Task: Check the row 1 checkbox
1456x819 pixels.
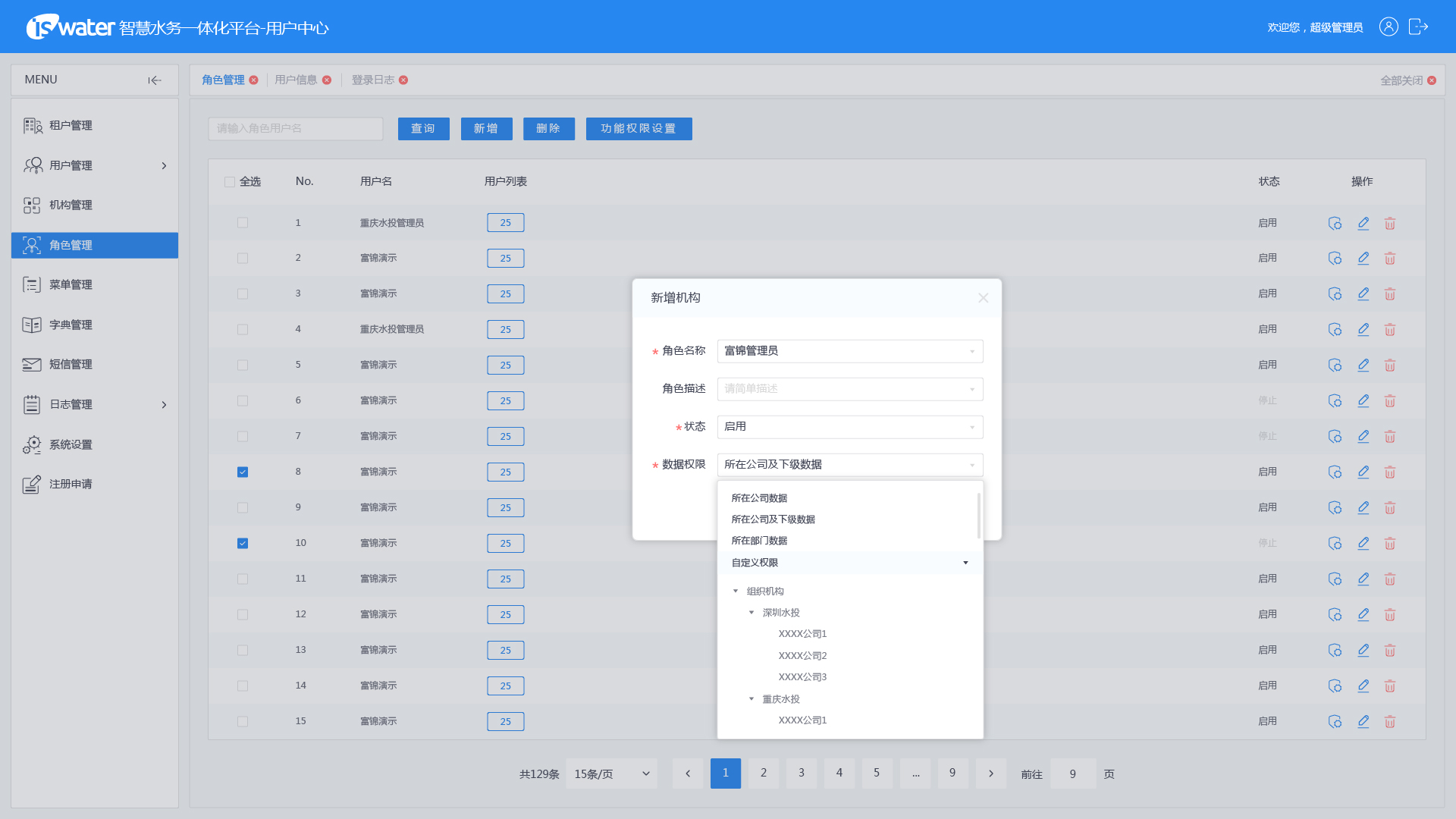Action: 243,223
